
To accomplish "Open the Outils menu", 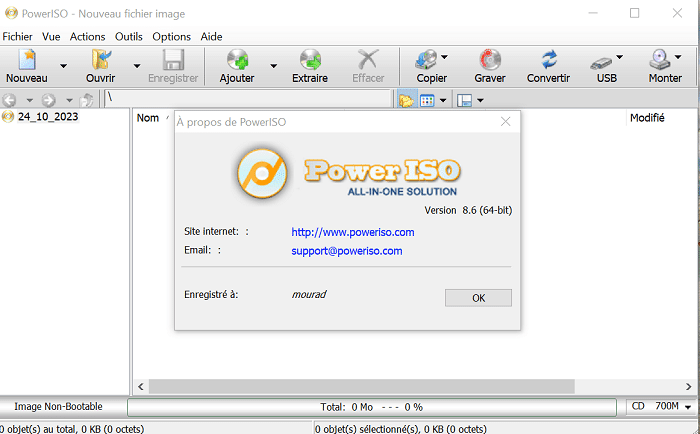I will pos(129,36).
